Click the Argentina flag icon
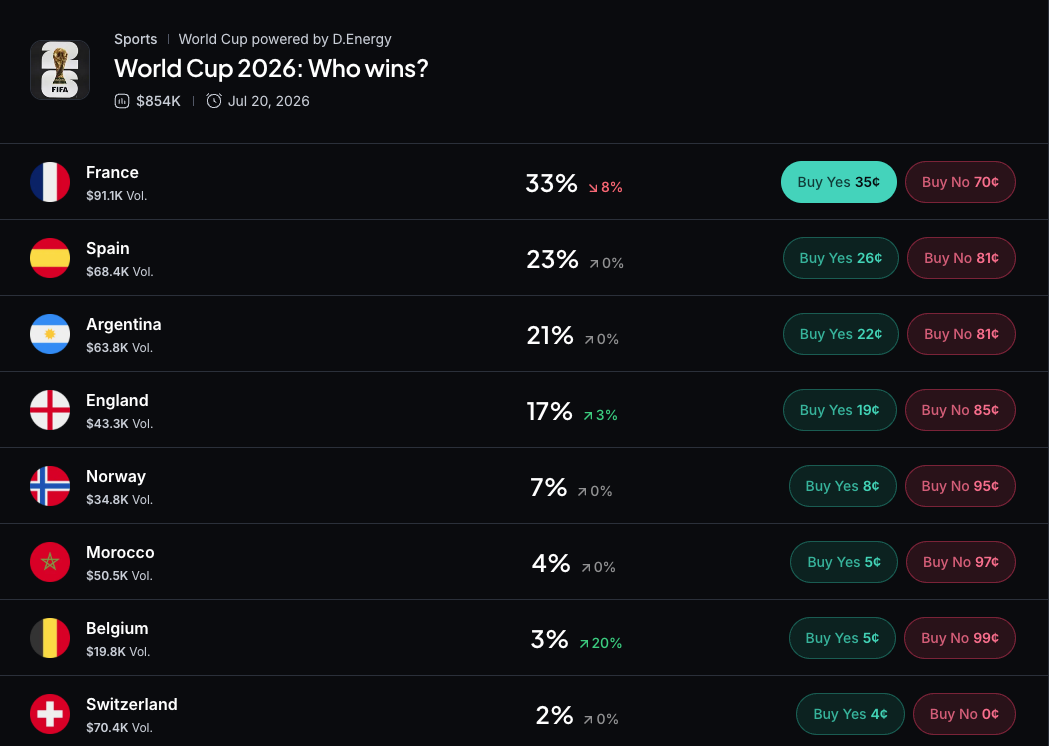1049x746 pixels. 50,334
